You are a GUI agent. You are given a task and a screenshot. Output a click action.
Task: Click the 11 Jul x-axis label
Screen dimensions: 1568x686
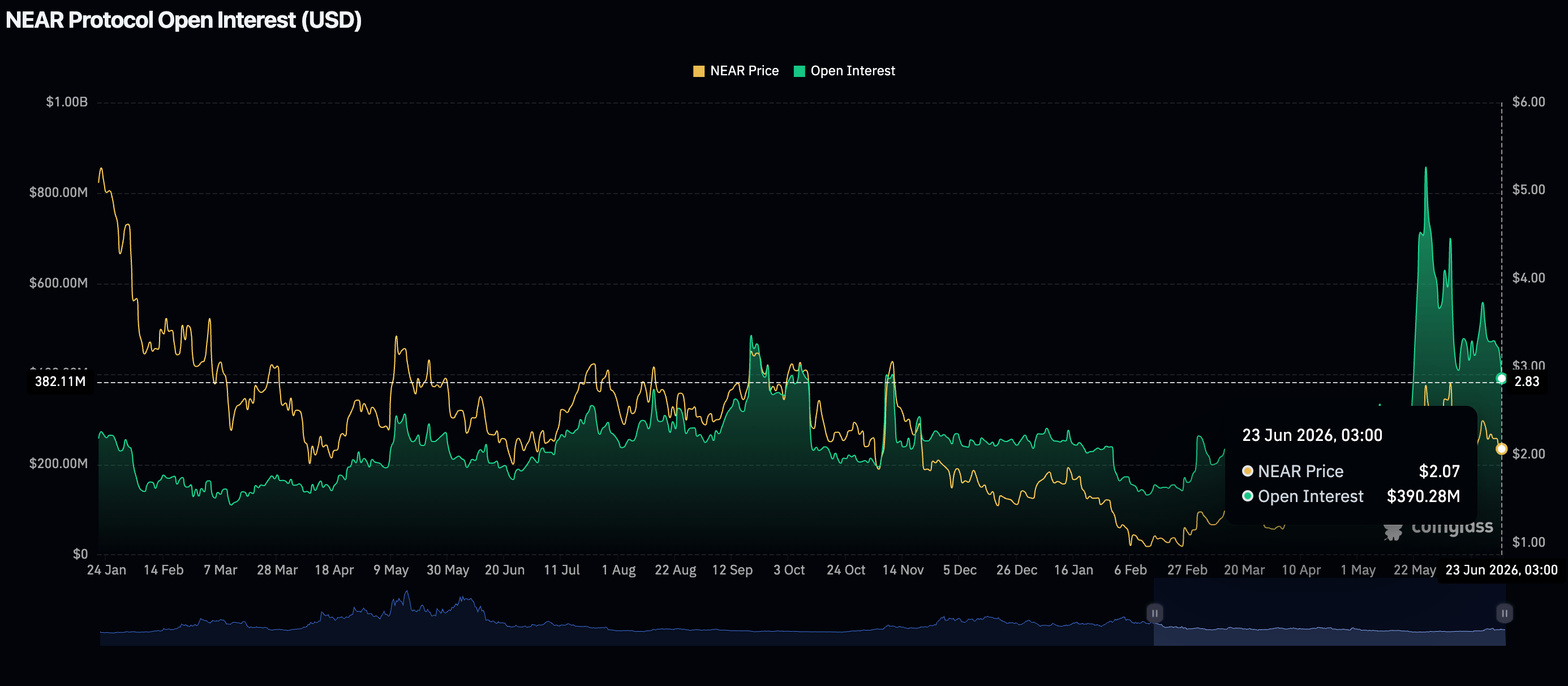tap(562, 571)
